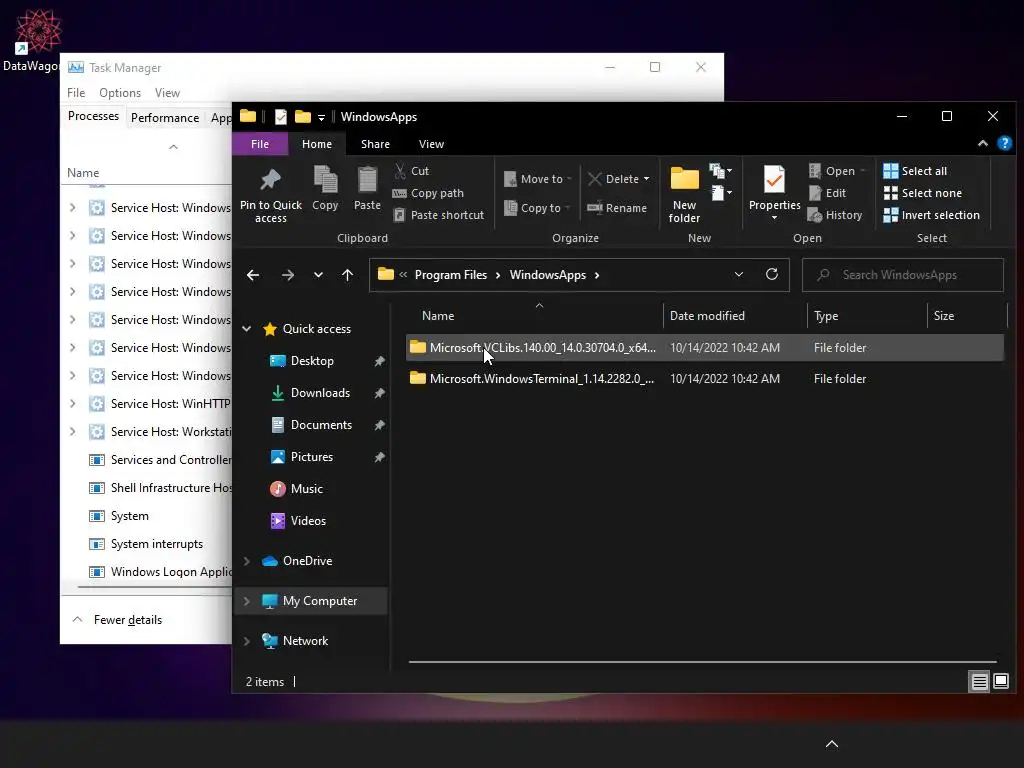This screenshot has width=1024, height=768.
Task: Click Select none in ribbon
Action: (x=923, y=193)
